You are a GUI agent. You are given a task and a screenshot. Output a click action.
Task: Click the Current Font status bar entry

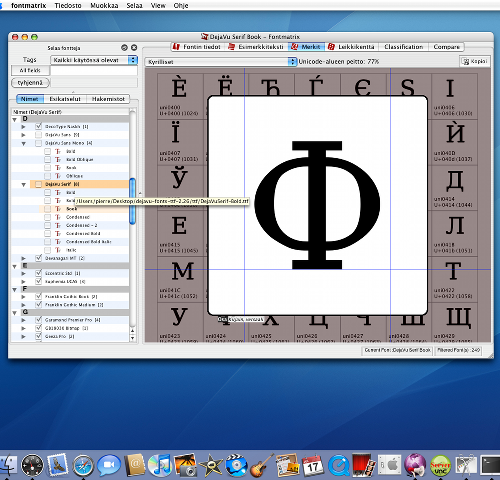397,350
